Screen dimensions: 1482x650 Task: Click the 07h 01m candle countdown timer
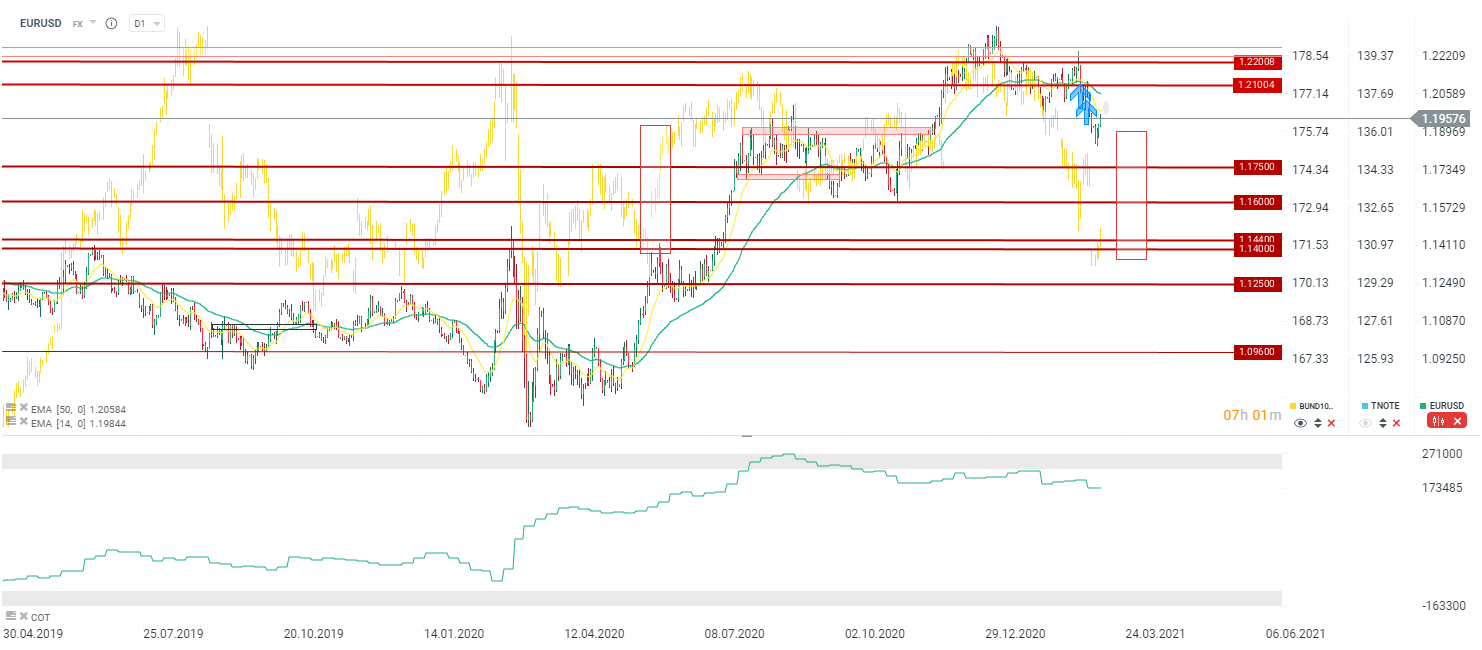pos(1251,415)
